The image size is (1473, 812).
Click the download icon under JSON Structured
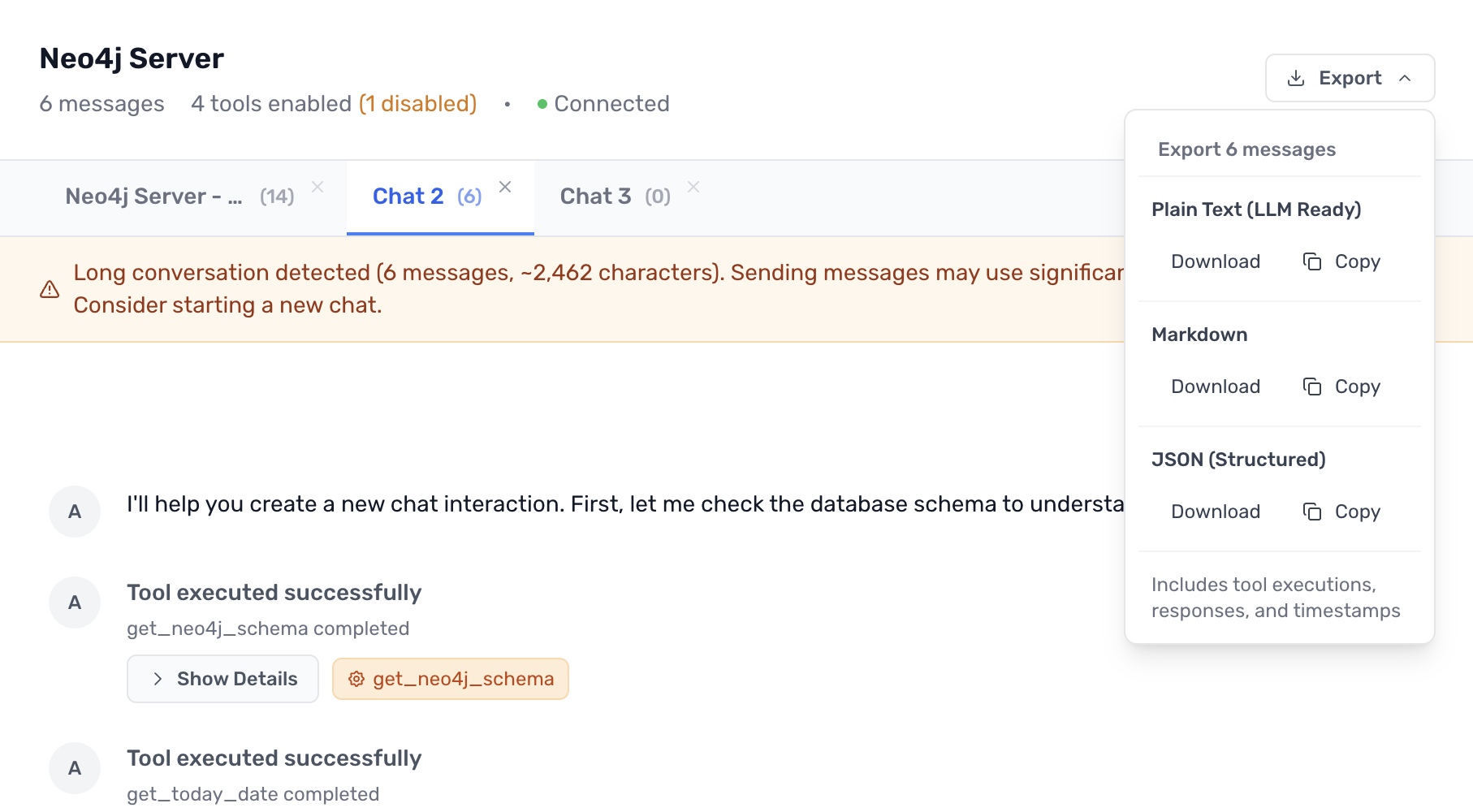(x=1216, y=512)
